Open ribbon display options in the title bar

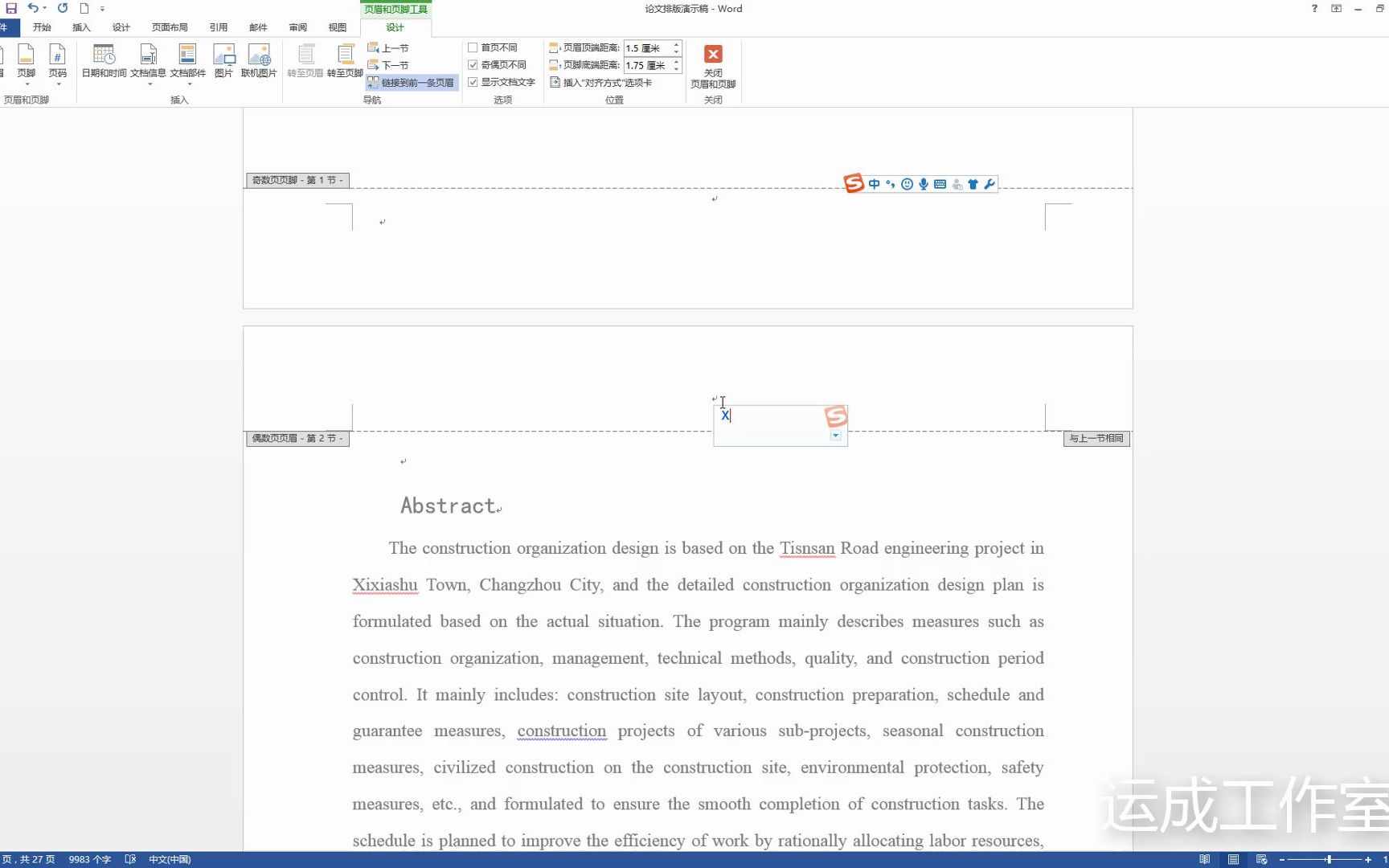point(1336,8)
